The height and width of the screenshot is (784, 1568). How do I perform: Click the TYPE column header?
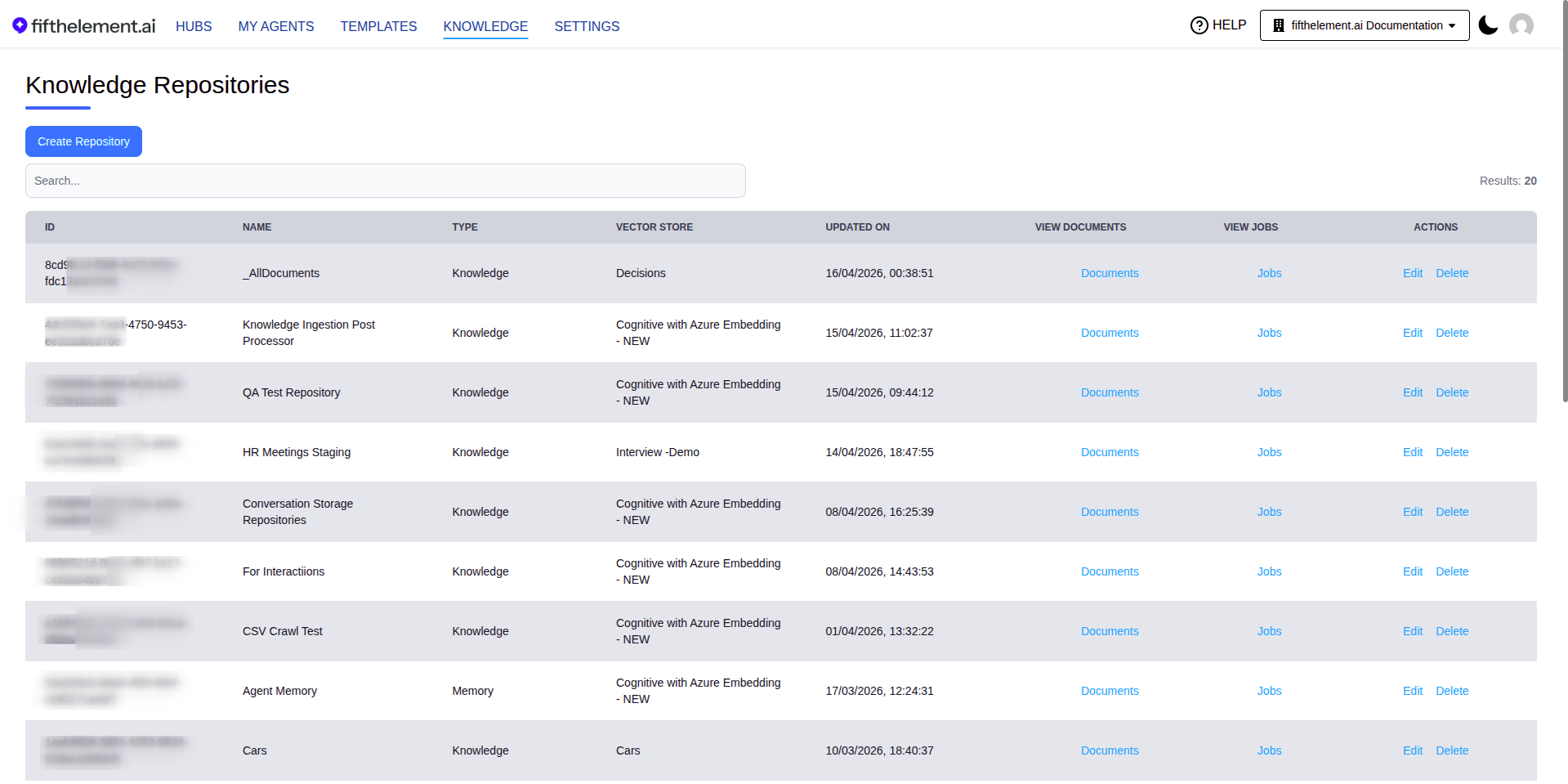click(x=464, y=227)
